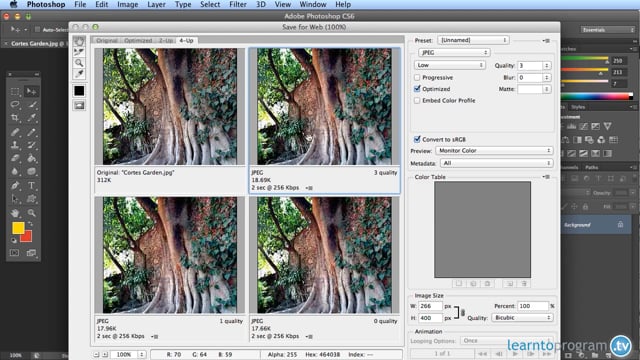
Task: Select the Slice Select tool in Save for Web
Action: pos(79,52)
